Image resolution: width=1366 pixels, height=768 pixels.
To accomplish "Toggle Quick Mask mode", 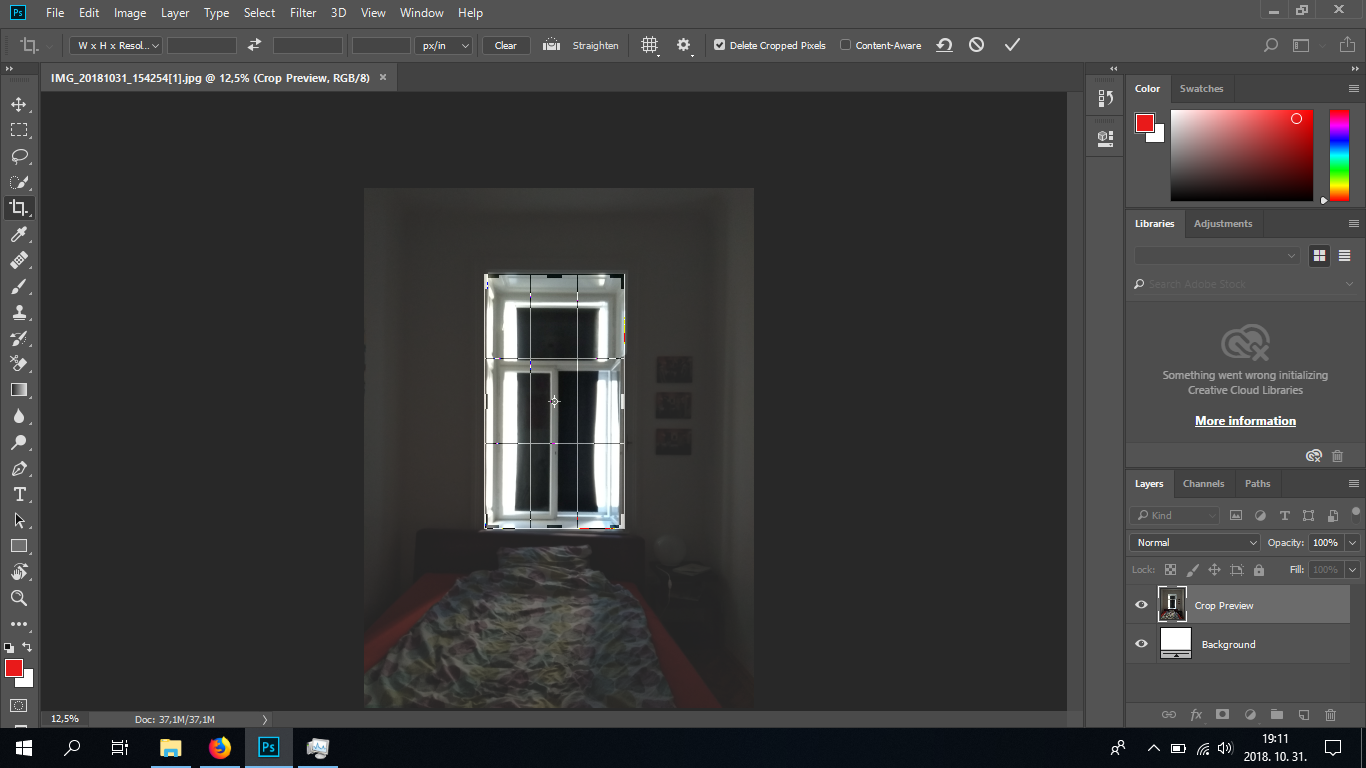I will [18, 705].
